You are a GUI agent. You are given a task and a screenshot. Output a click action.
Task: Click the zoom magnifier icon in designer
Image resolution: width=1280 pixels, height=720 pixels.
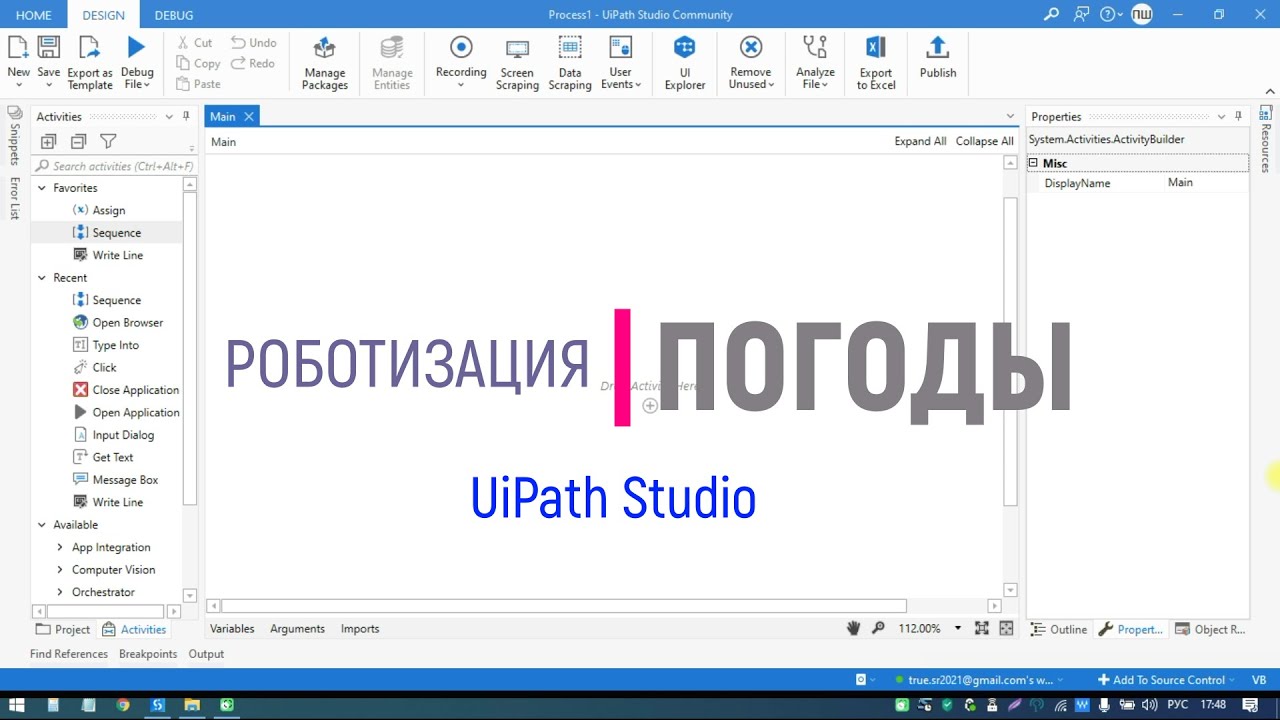[878, 628]
